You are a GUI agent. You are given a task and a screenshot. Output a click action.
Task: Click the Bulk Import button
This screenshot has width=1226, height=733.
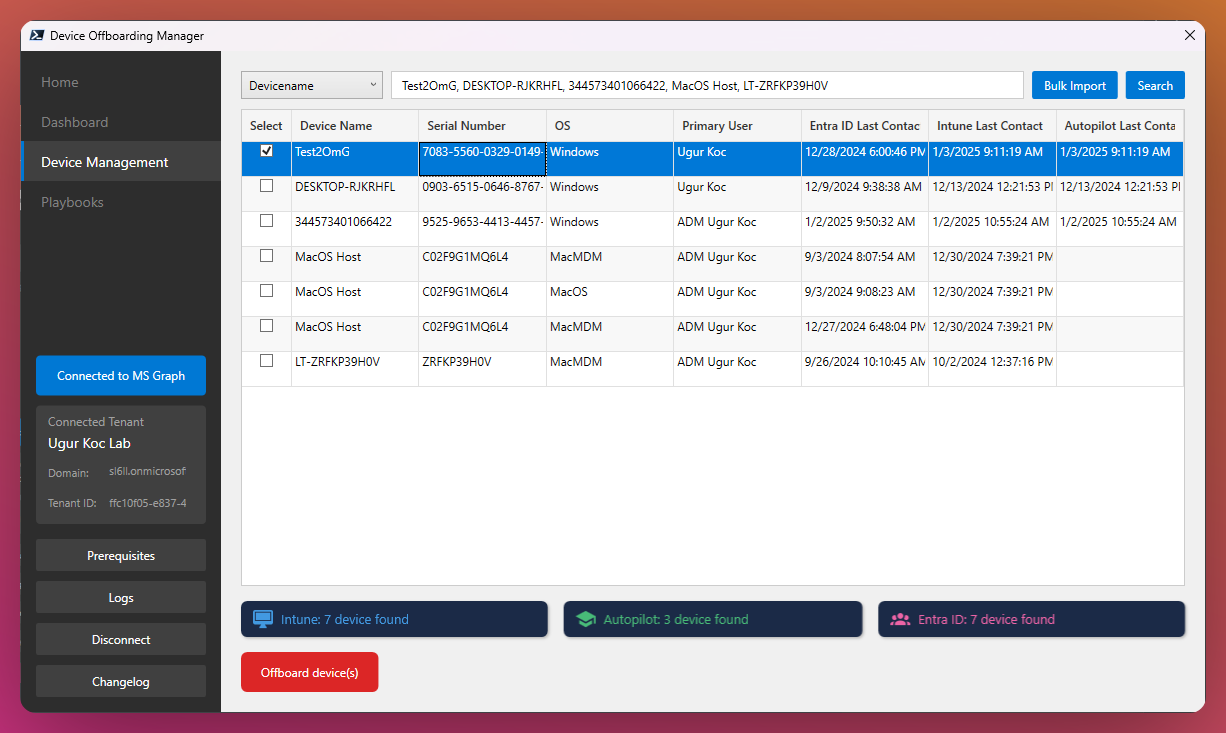1074,85
